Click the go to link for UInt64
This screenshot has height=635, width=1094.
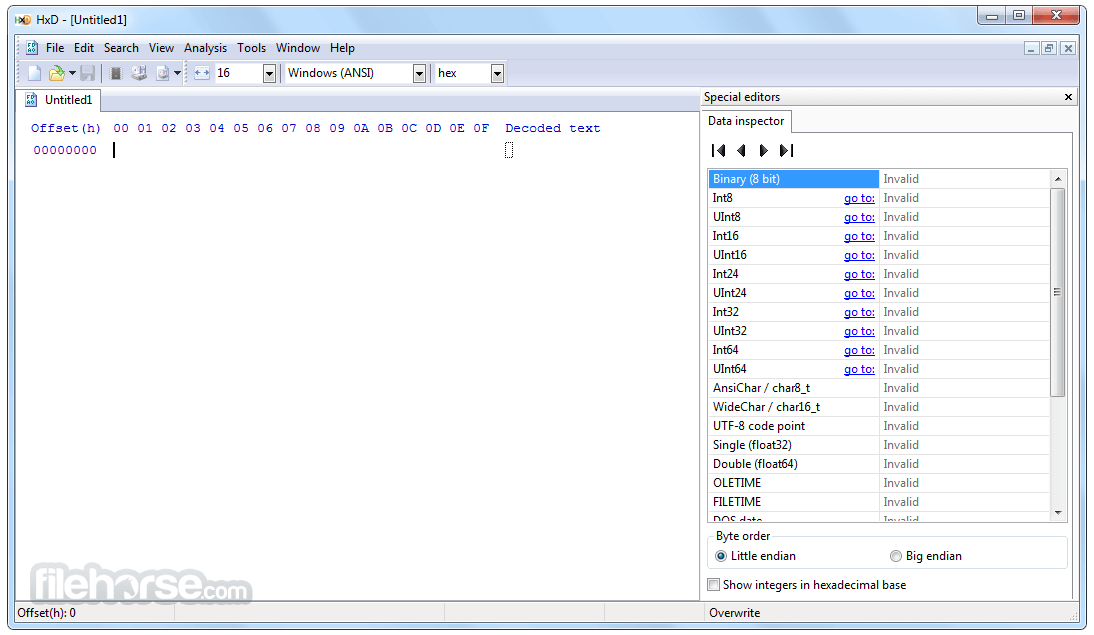(x=859, y=369)
